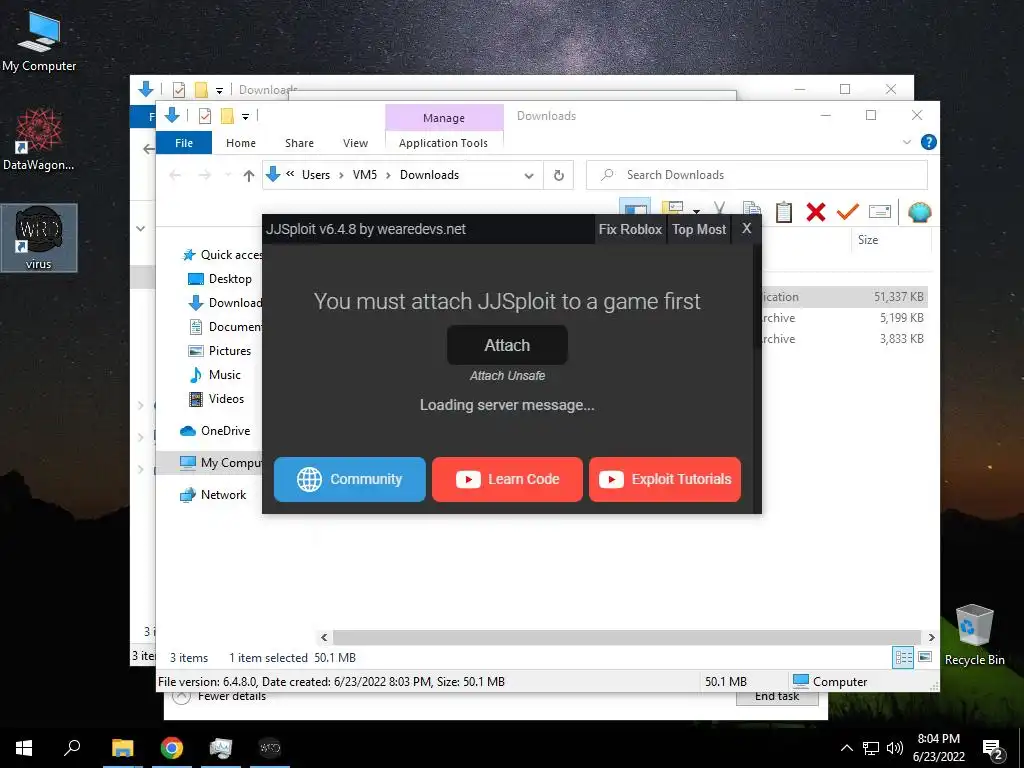This screenshot has width=1024, height=768.
Task: Expand the address bar history dropdown
Action: click(x=529, y=175)
